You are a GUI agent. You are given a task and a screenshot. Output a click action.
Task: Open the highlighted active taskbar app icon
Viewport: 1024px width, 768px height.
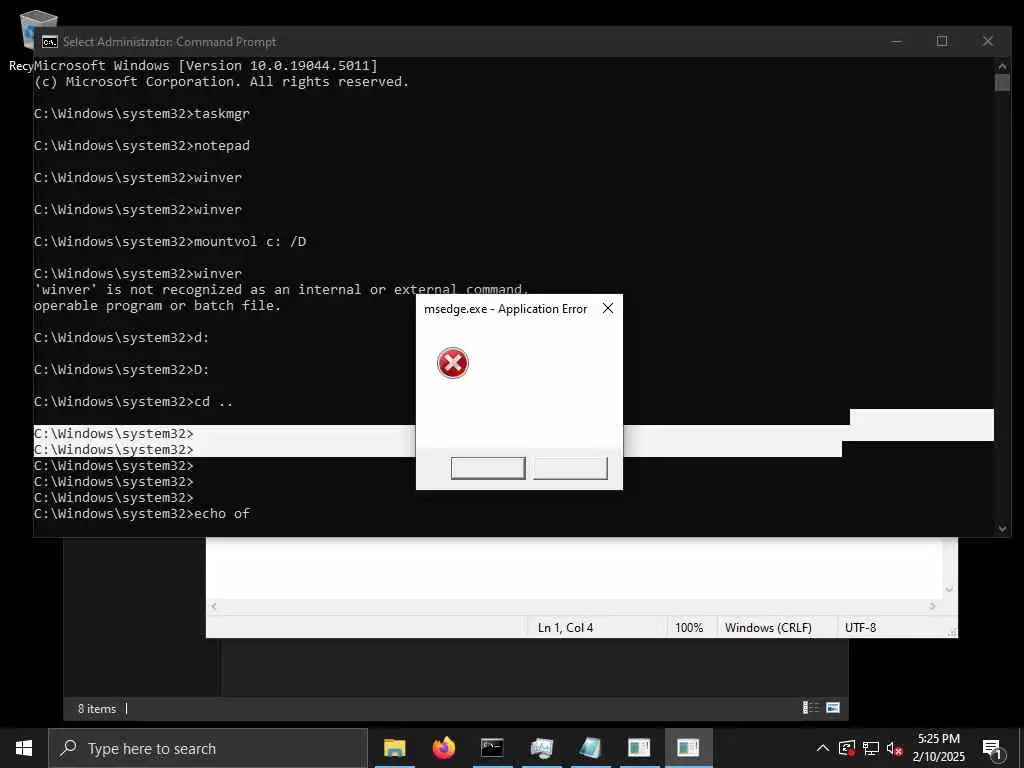688,748
